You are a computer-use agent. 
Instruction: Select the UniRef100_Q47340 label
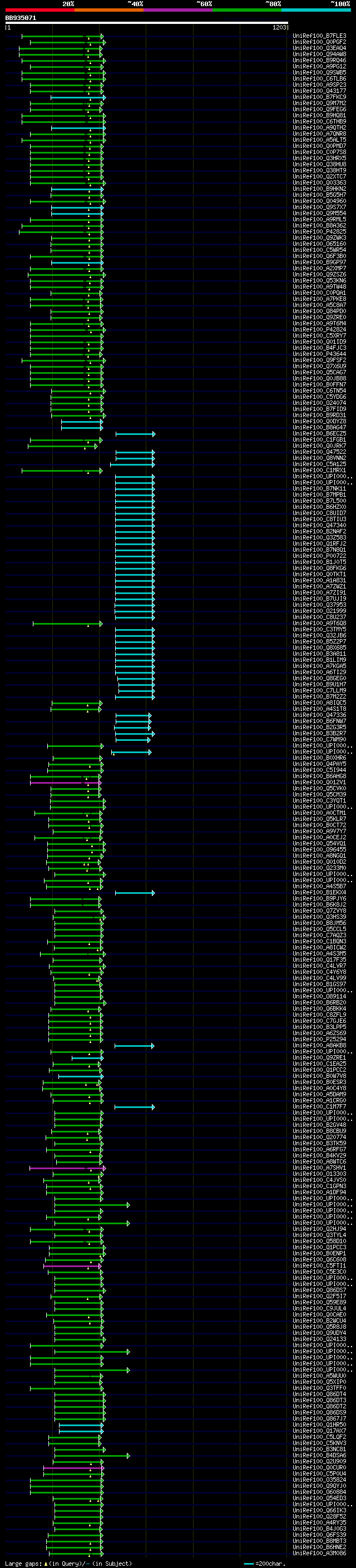319,525
